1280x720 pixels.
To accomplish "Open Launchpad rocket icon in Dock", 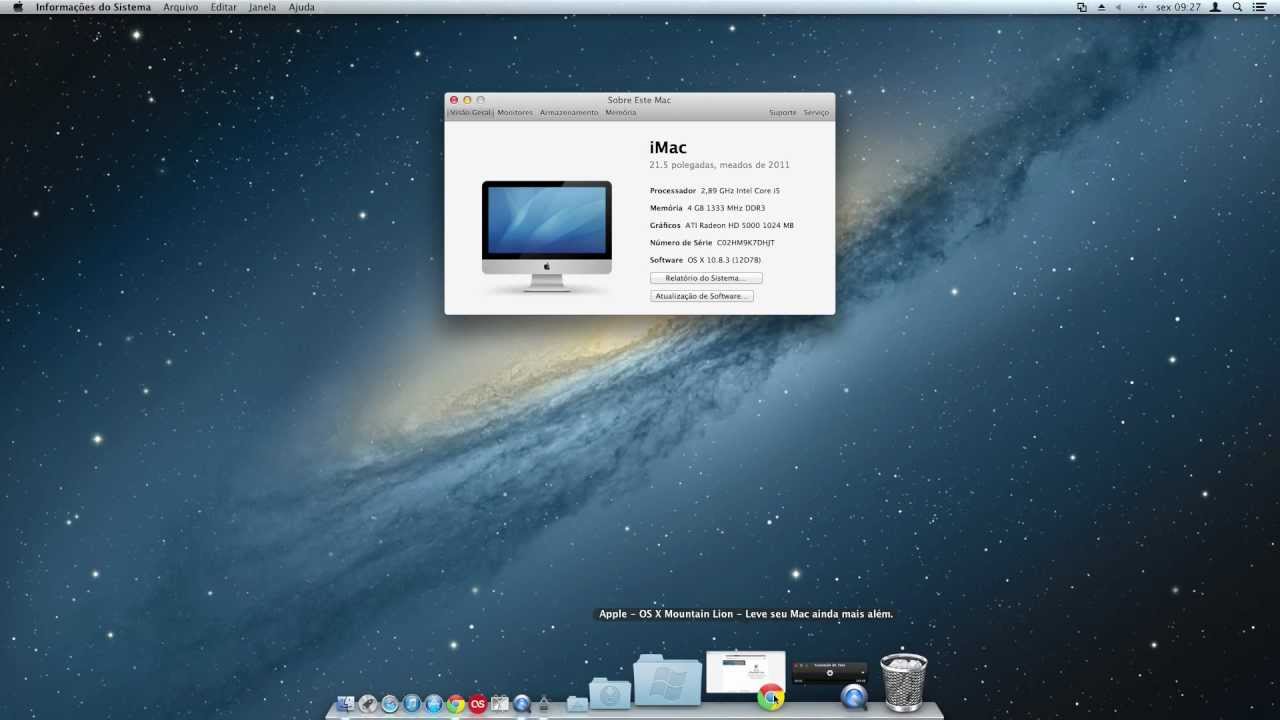I will pos(368,704).
